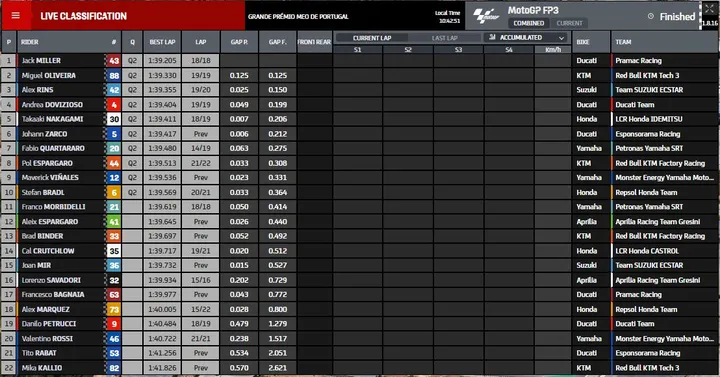Select rider Mika KALLIO

[x=42, y=368]
